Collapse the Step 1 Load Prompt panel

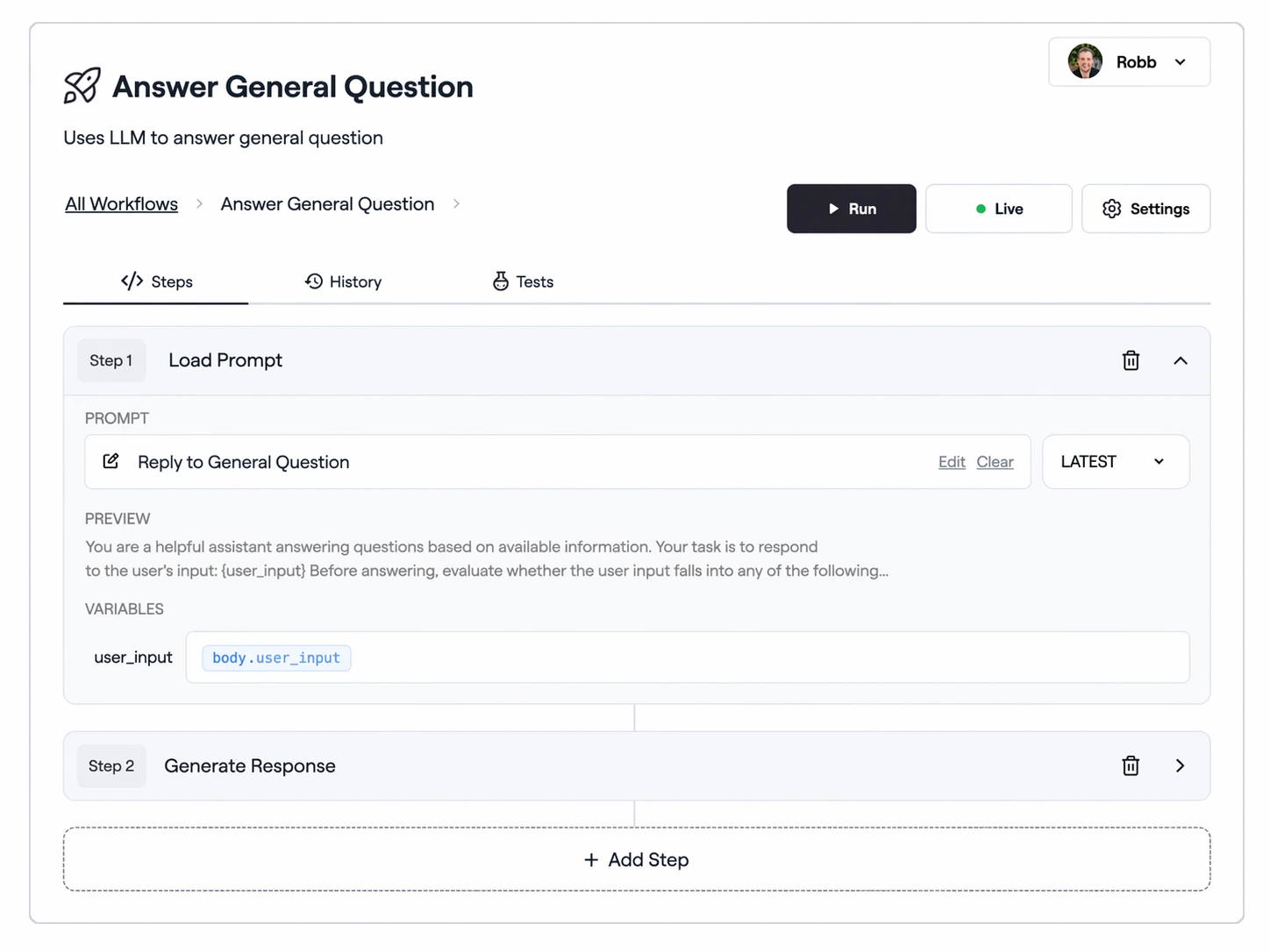coord(1181,360)
